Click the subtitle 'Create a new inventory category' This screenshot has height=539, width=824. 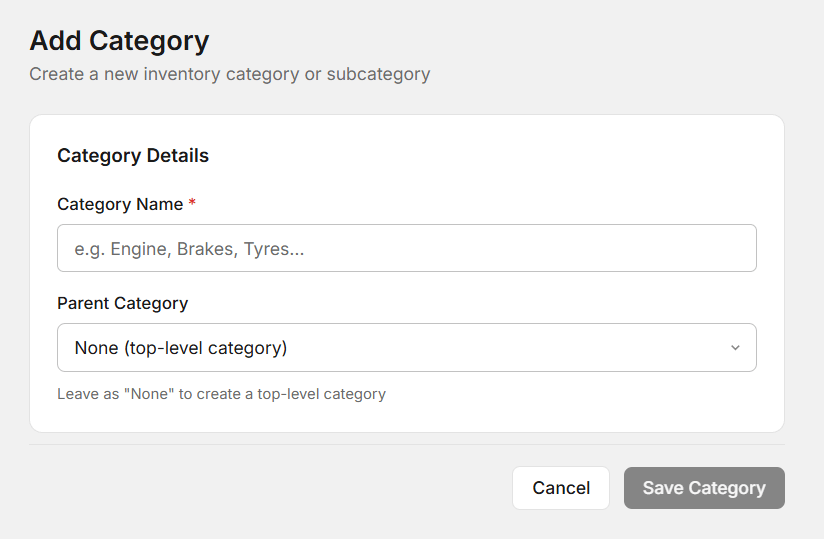[x=229, y=74]
